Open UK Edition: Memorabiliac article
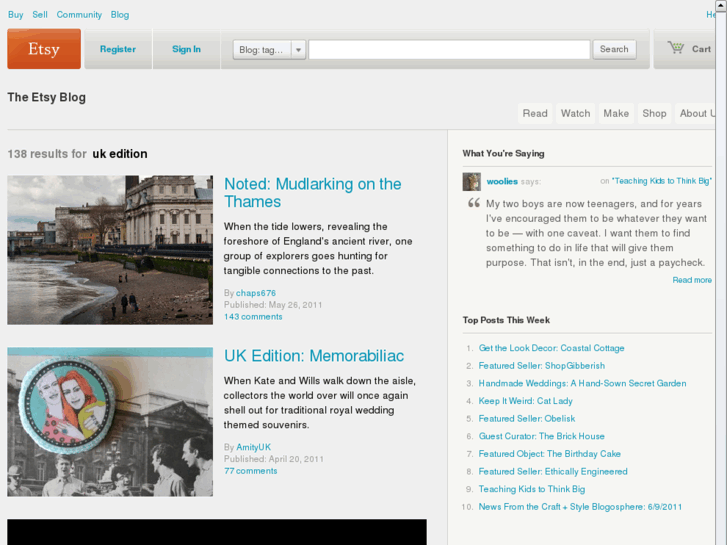The height and width of the screenshot is (545, 727). pos(314,356)
